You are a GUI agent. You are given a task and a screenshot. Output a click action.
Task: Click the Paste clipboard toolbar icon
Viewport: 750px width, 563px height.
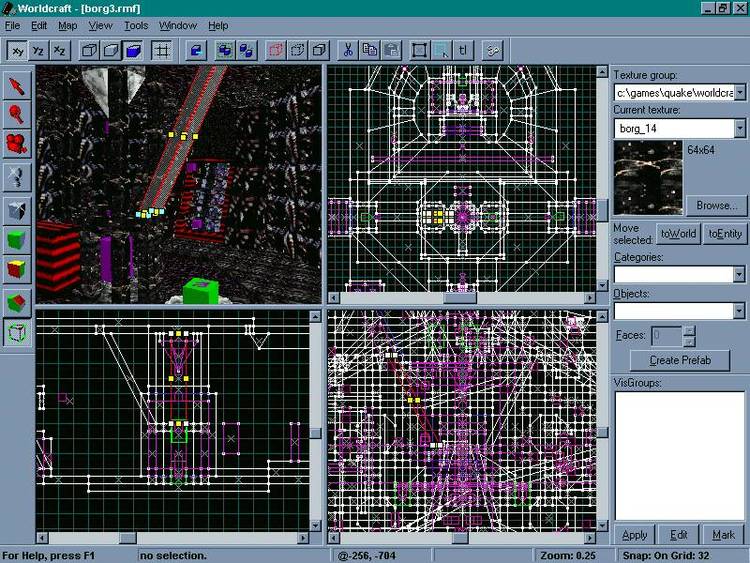pos(393,49)
